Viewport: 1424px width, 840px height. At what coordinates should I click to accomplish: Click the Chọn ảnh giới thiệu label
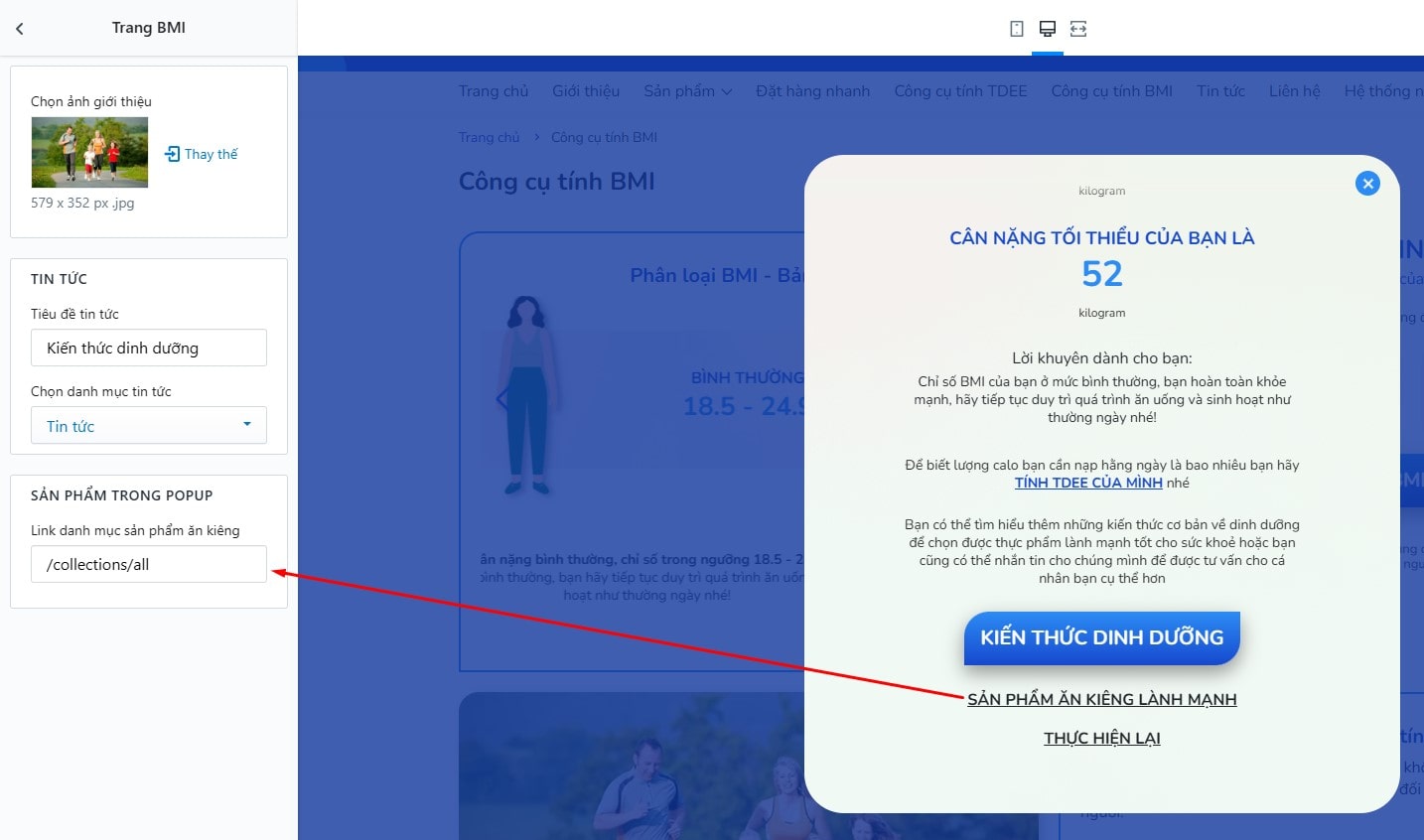point(91,101)
